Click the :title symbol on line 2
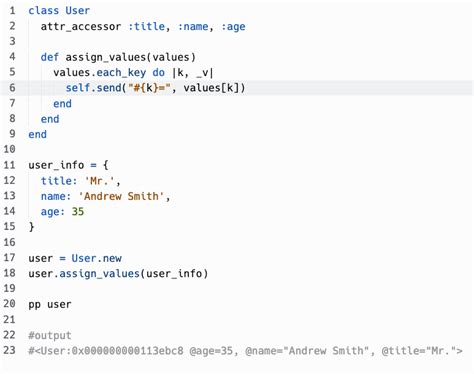Viewport: 474px width, 374px height. tap(147, 26)
